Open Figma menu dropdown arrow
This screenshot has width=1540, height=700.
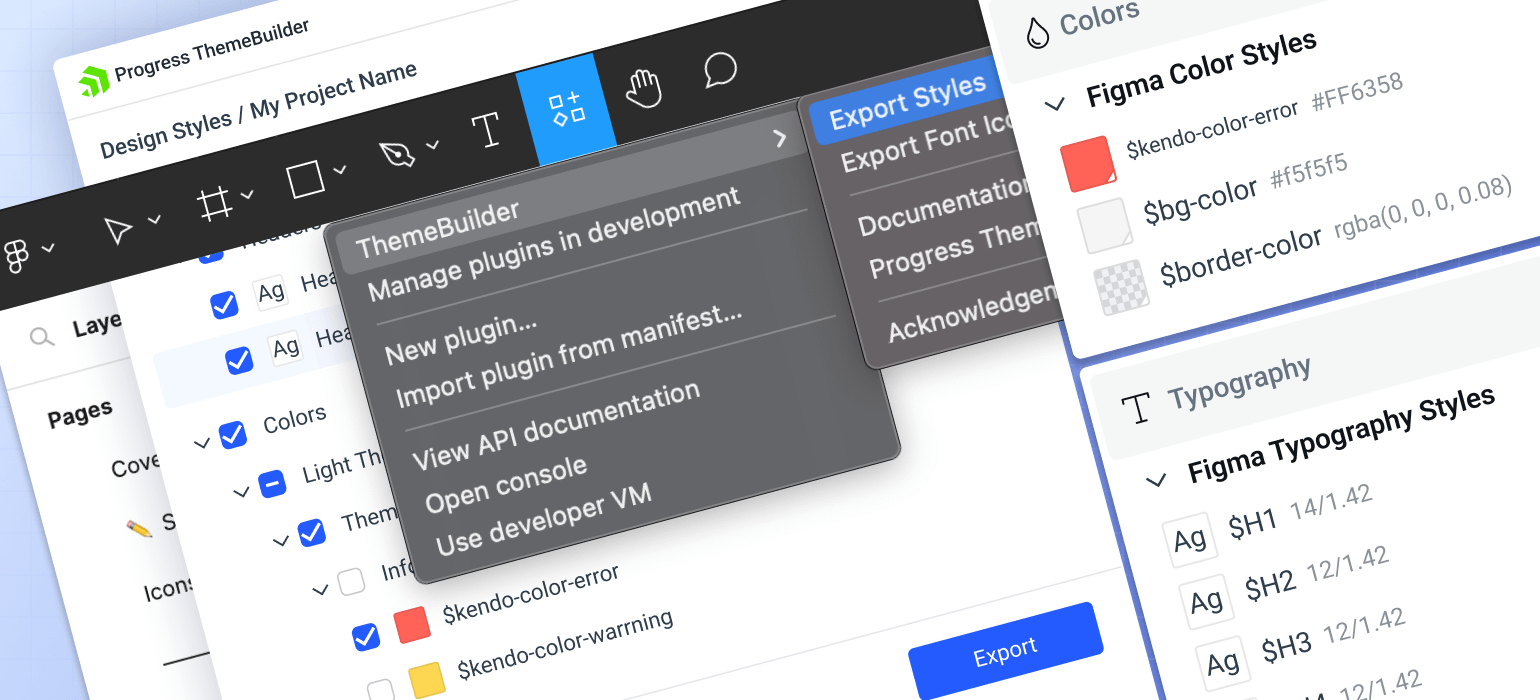pyautogui.click(x=47, y=247)
